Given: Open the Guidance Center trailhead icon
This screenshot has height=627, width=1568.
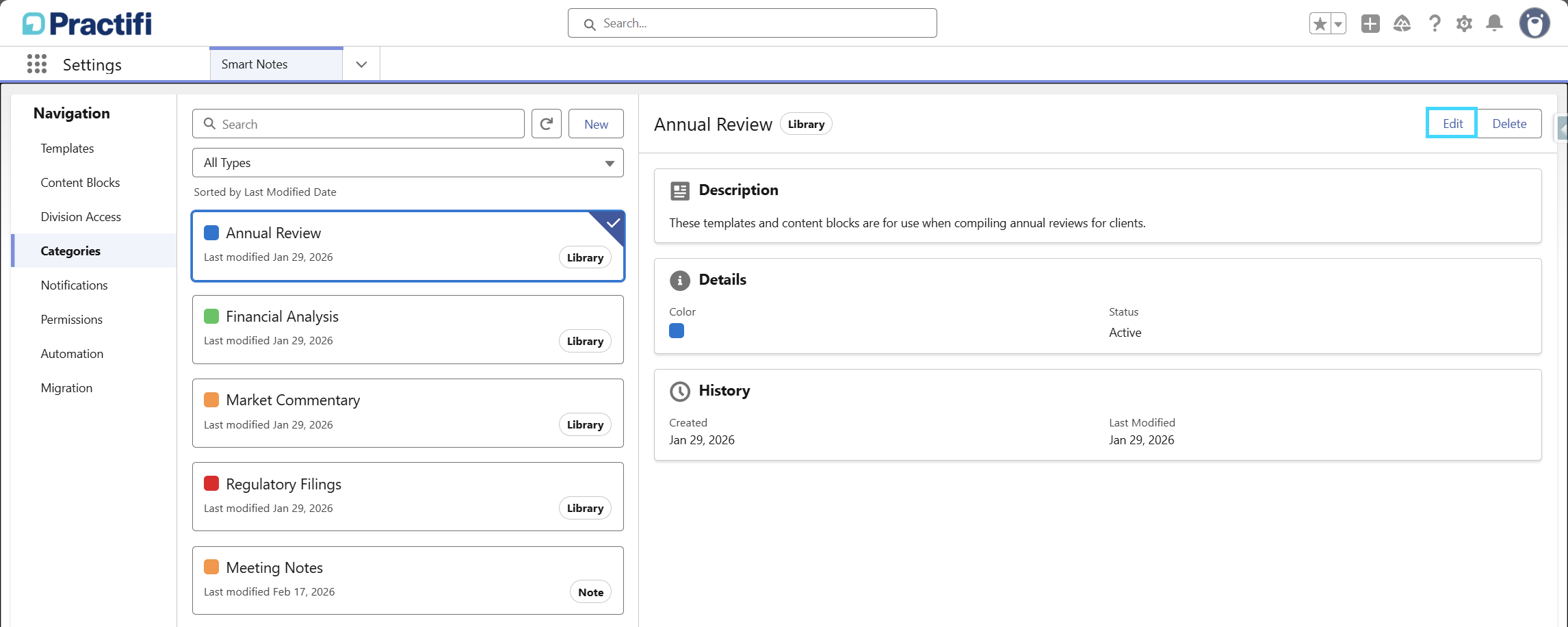Looking at the screenshot, I should 1402,24.
